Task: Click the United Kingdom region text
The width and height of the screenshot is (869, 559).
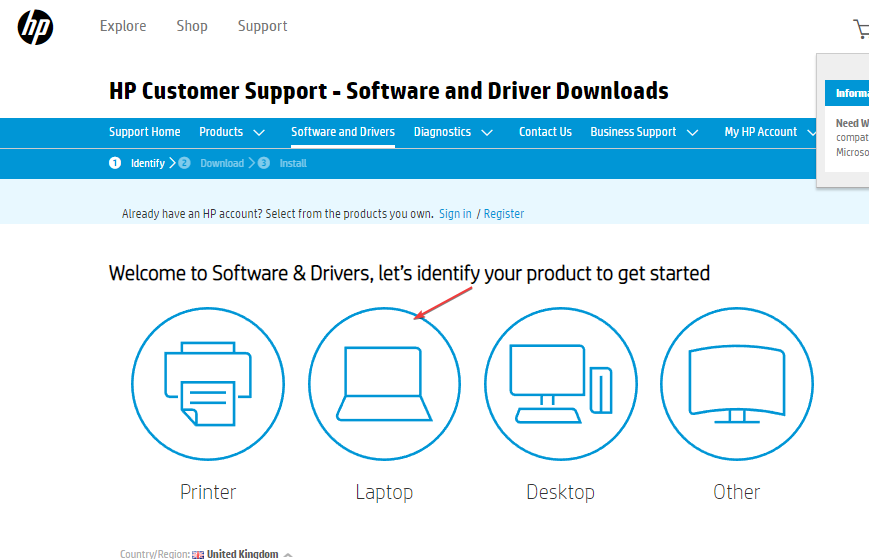Action: 243,554
